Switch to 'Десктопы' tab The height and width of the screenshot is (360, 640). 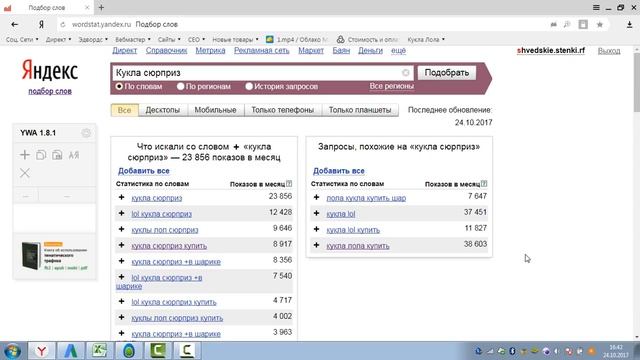(x=162, y=110)
